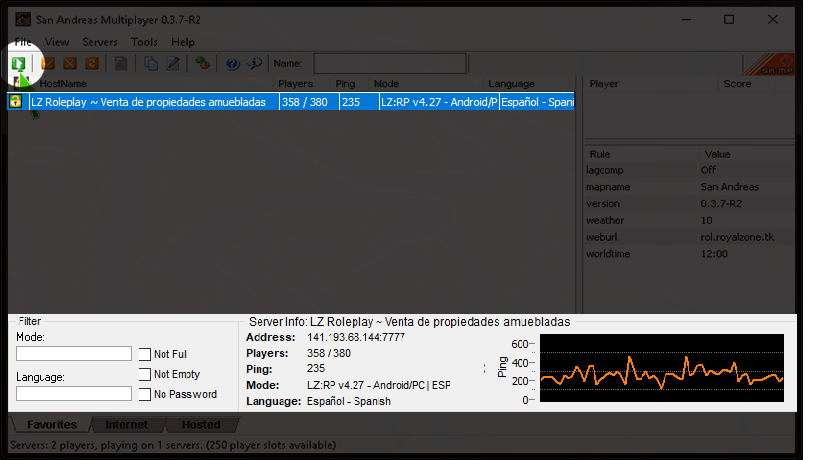Select the version rule row

(689, 204)
